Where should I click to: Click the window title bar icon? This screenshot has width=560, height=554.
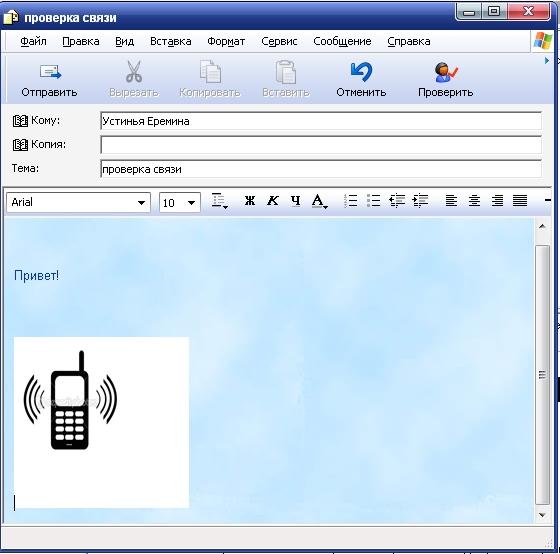[11, 18]
